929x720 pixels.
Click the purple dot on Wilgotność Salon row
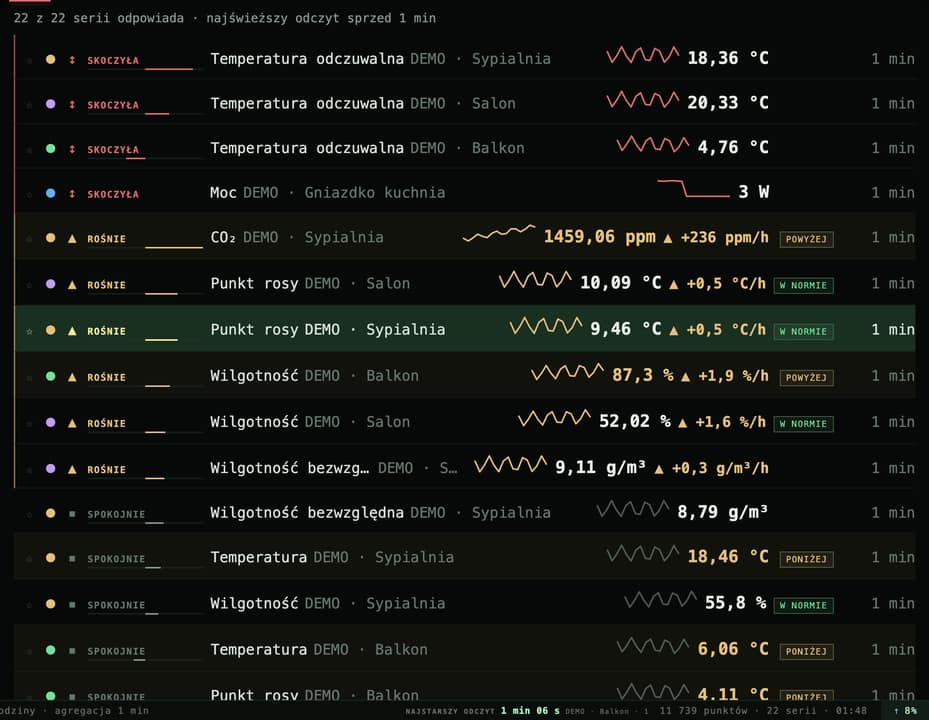pyautogui.click(x=50, y=423)
